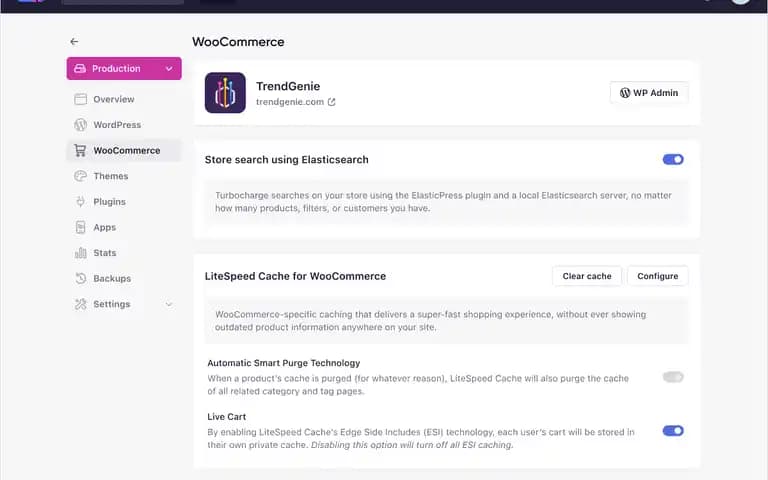Select WooCommerce in the sidebar
This screenshot has width=768, height=480.
(124, 150)
